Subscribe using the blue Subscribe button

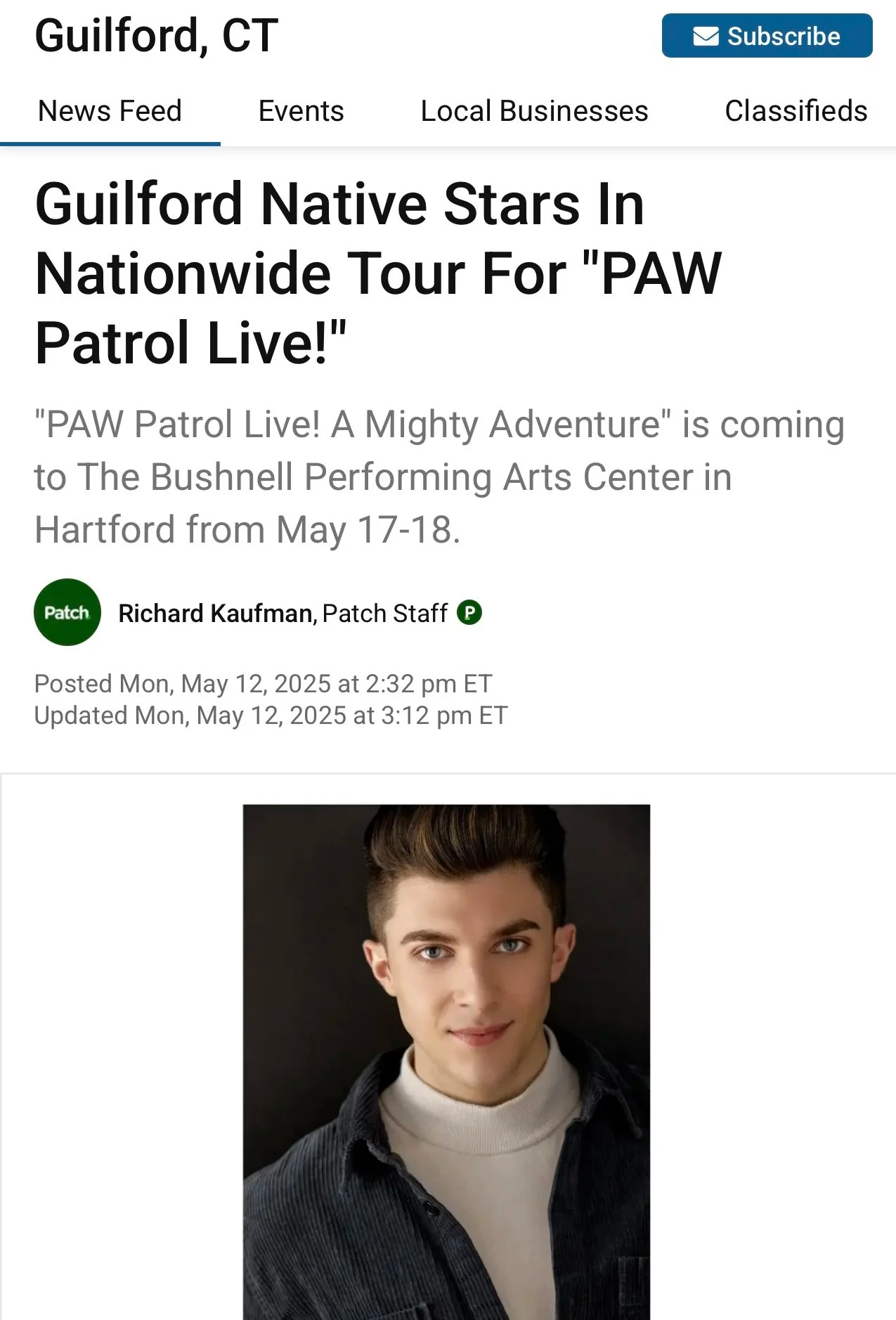[x=767, y=36]
